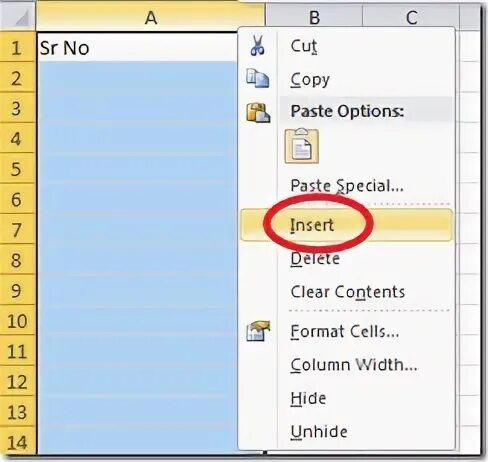This screenshot has height=462, width=488.
Task: Select Clear Contents menu entry
Action: pos(346,292)
